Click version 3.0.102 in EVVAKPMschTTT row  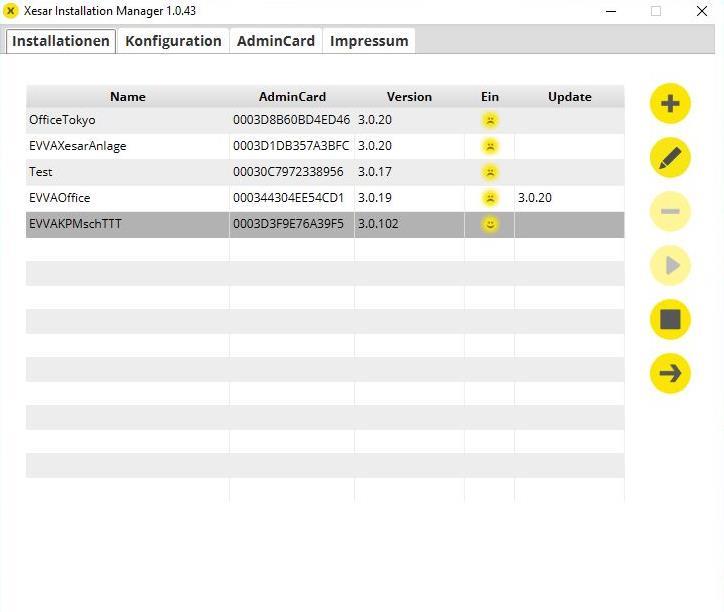coord(378,224)
